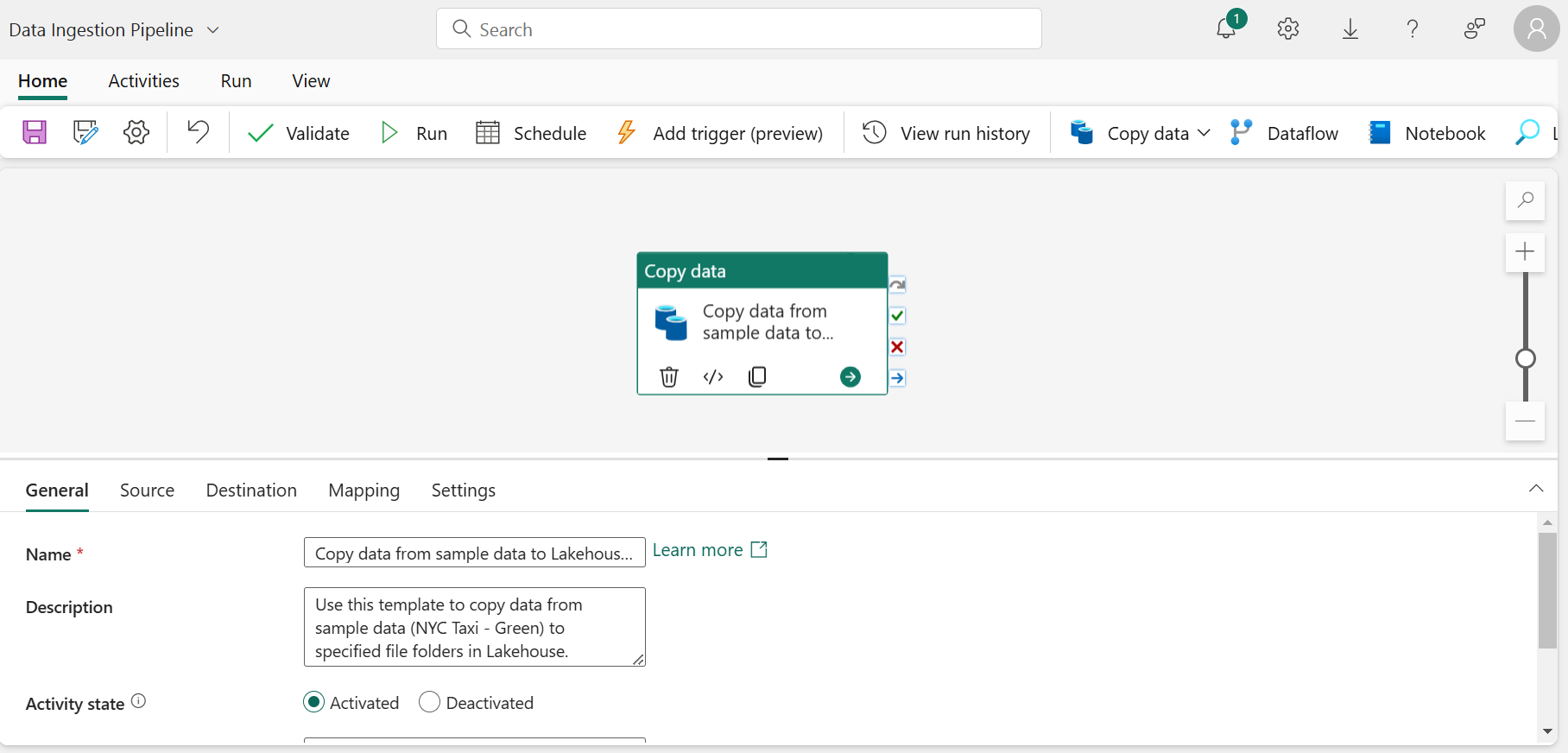Open the Mapping properties tab
This screenshot has width=1568, height=753.
pos(364,490)
